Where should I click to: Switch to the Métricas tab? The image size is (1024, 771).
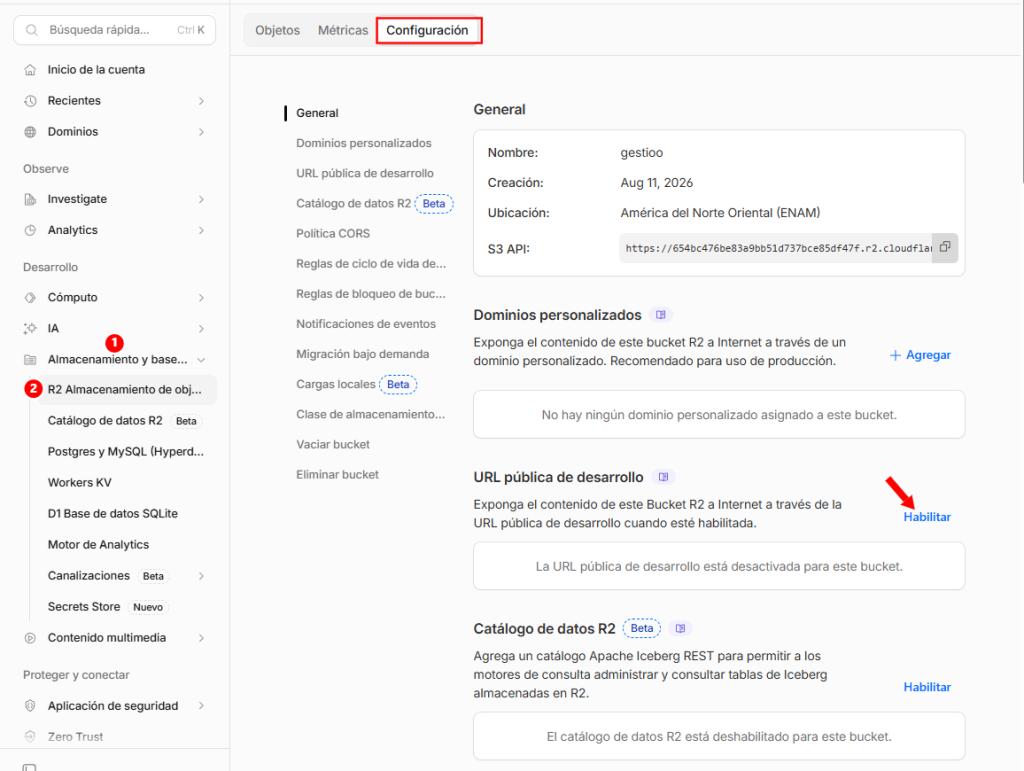tap(343, 30)
